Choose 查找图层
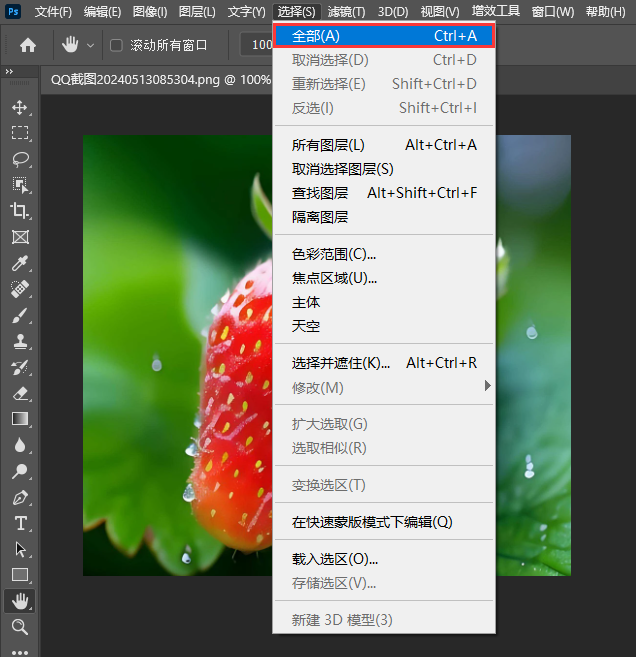636x657 pixels. [x=384, y=193]
